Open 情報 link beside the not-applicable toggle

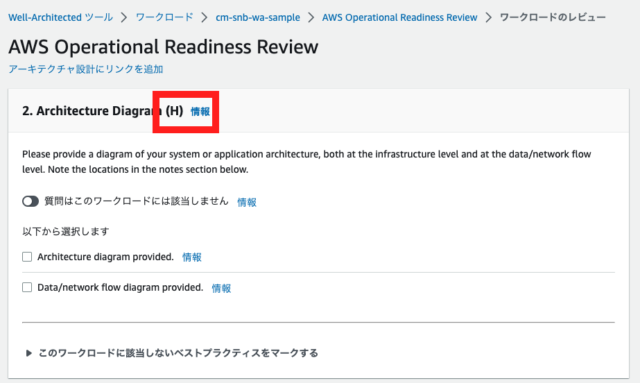[x=247, y=202]
